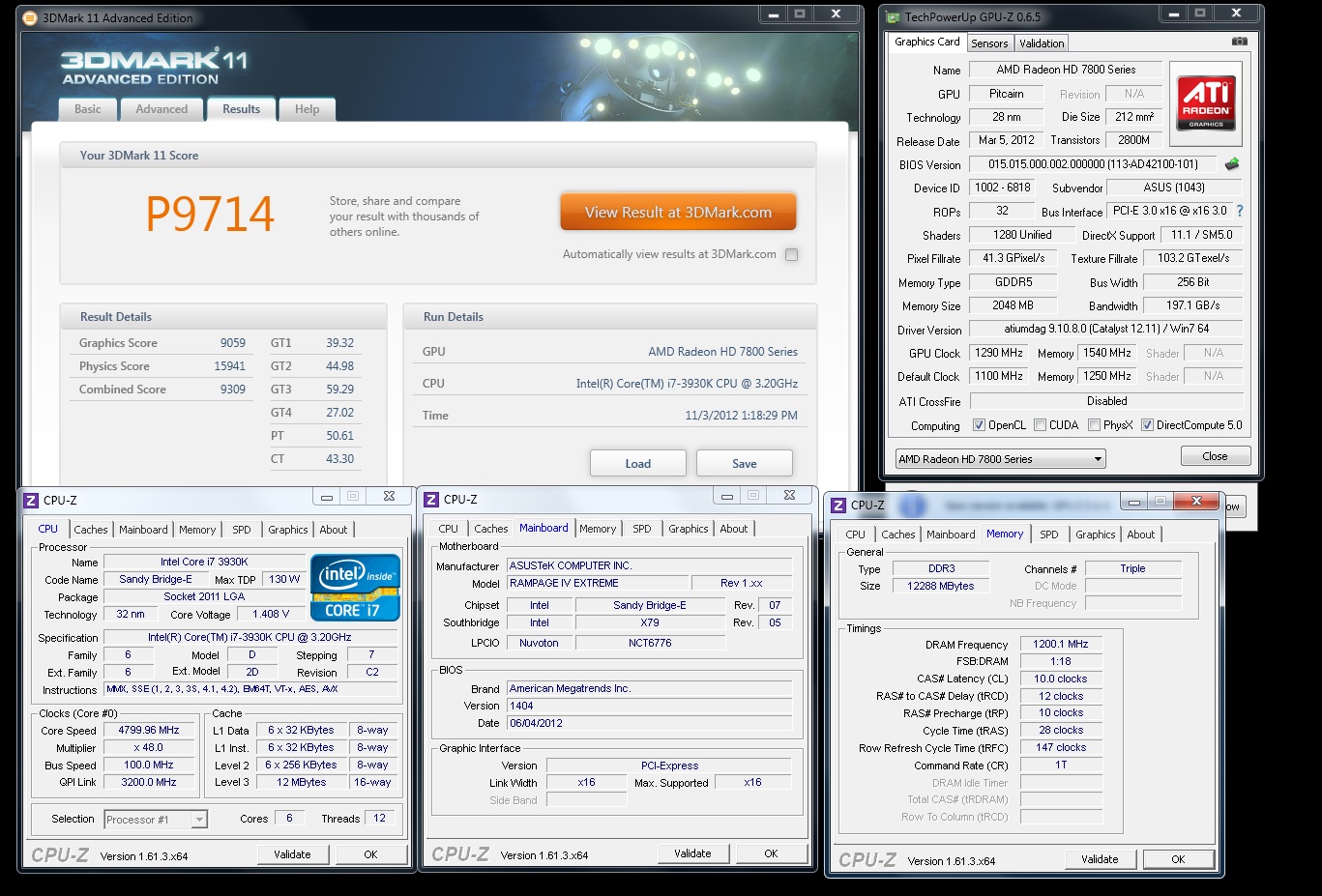Open Memory tab in CPU-Z Mainboard window

(598, 529)
